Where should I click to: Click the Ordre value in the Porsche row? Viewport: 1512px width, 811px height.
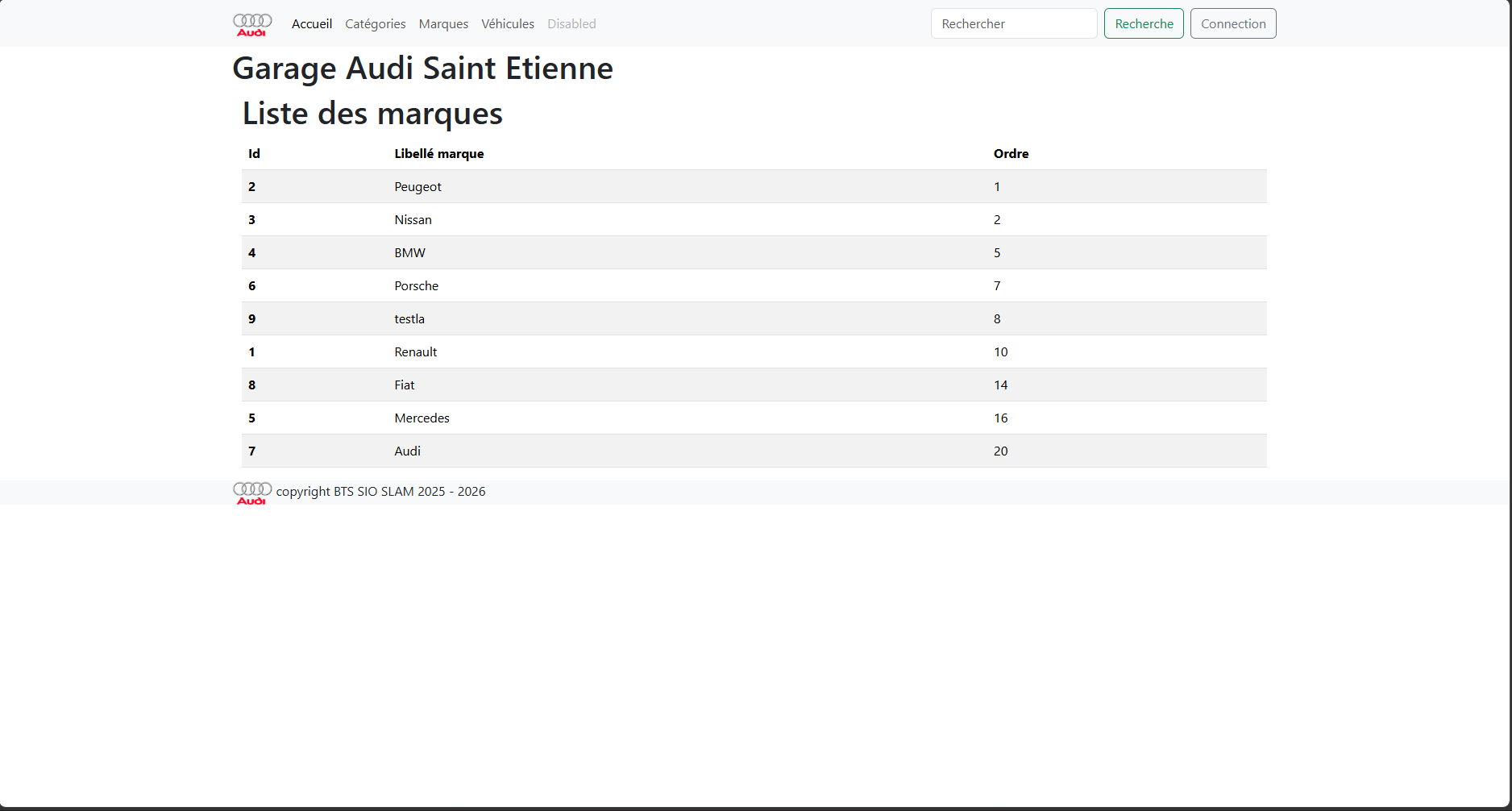coord(997,286)
